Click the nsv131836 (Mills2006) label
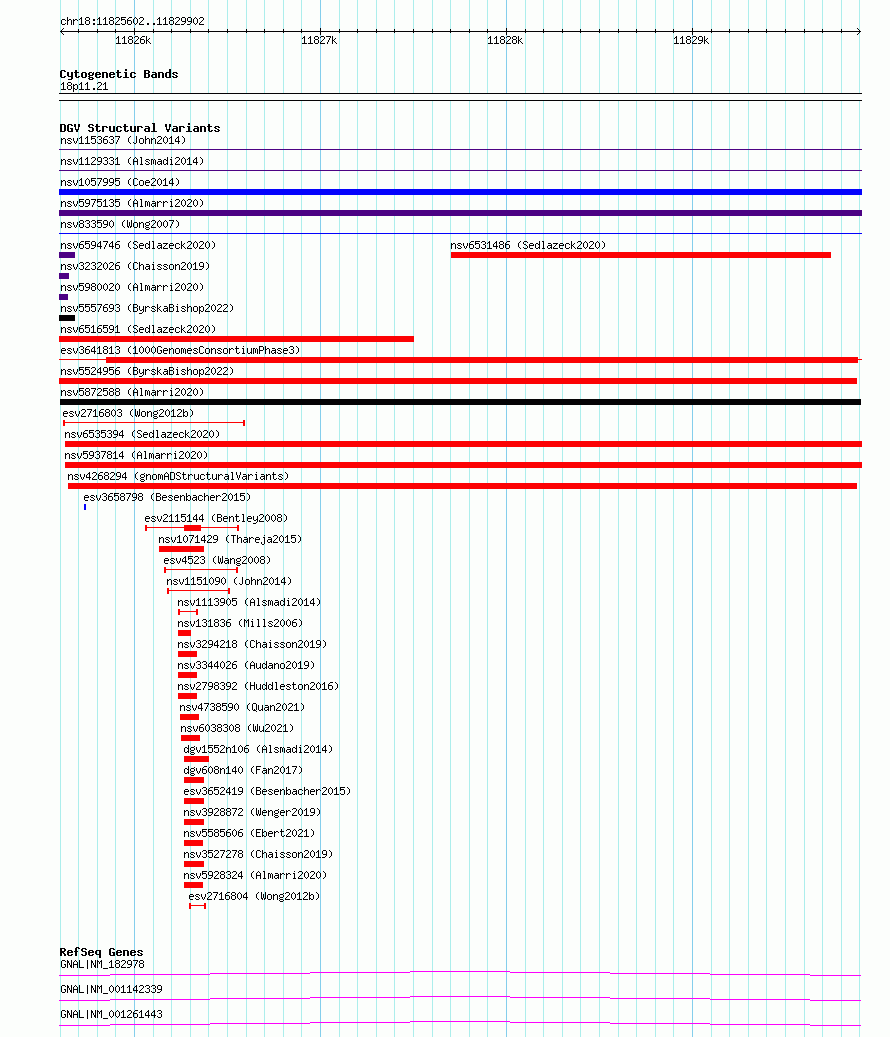890x1037 pixels. pos(240,624)
